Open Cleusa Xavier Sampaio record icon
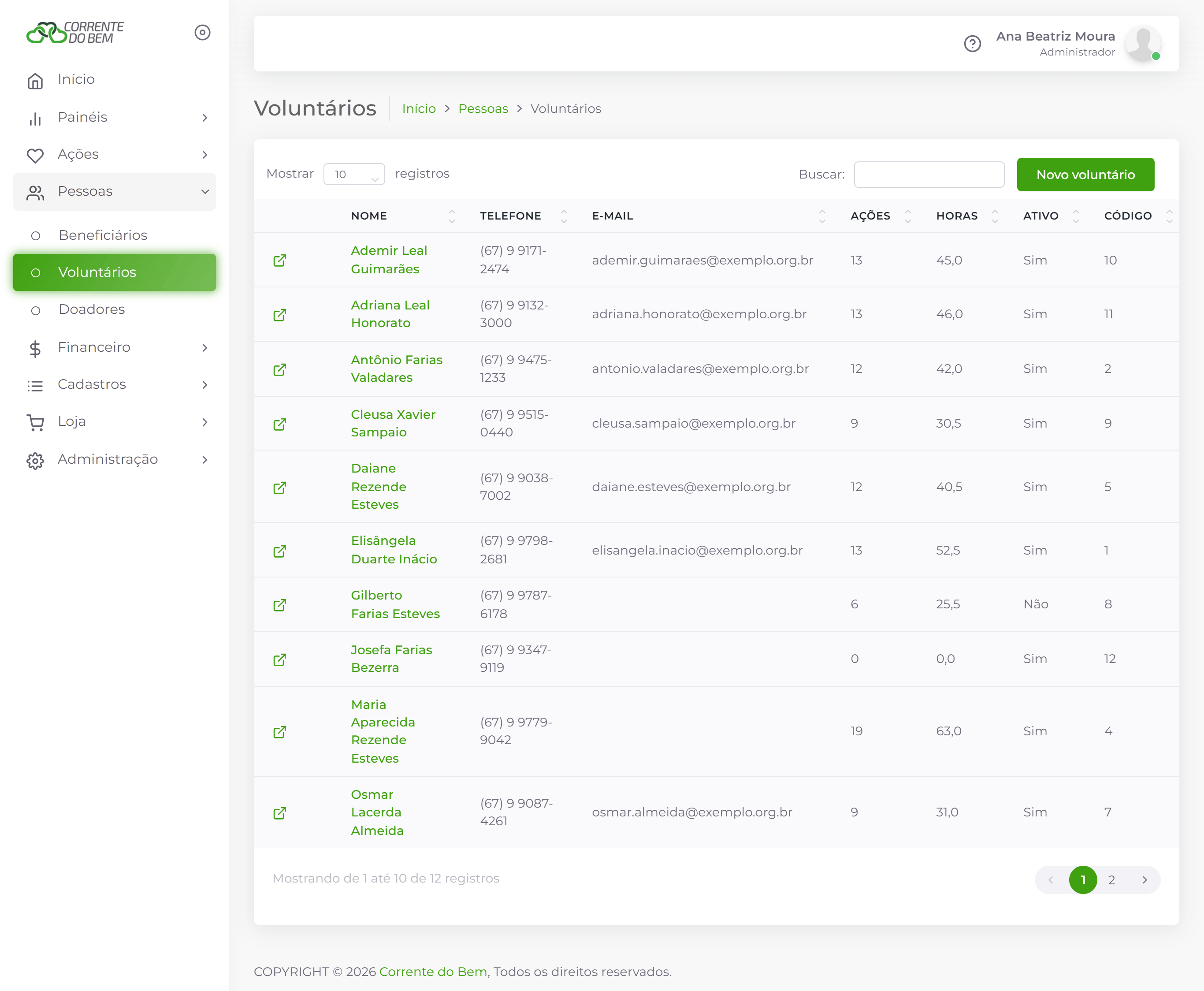1204x991 pixels. coord(279,424)
